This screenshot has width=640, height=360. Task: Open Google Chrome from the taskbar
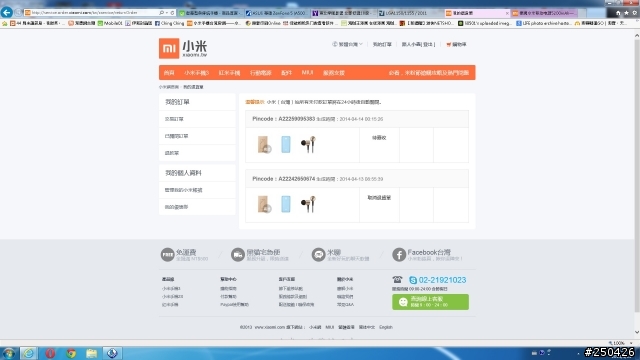(71, 353)
